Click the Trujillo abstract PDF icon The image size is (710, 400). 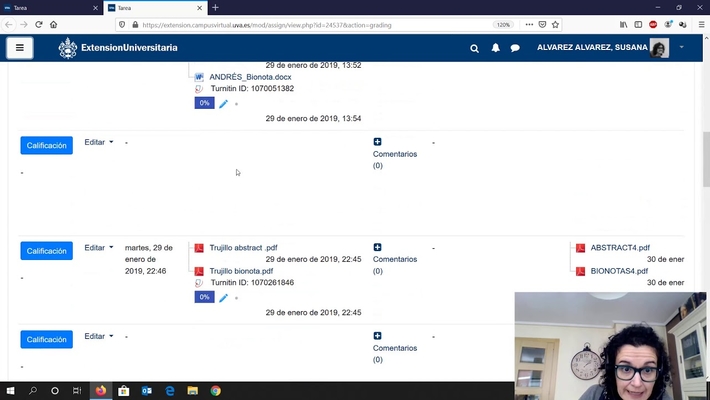(x=199, y=248)
